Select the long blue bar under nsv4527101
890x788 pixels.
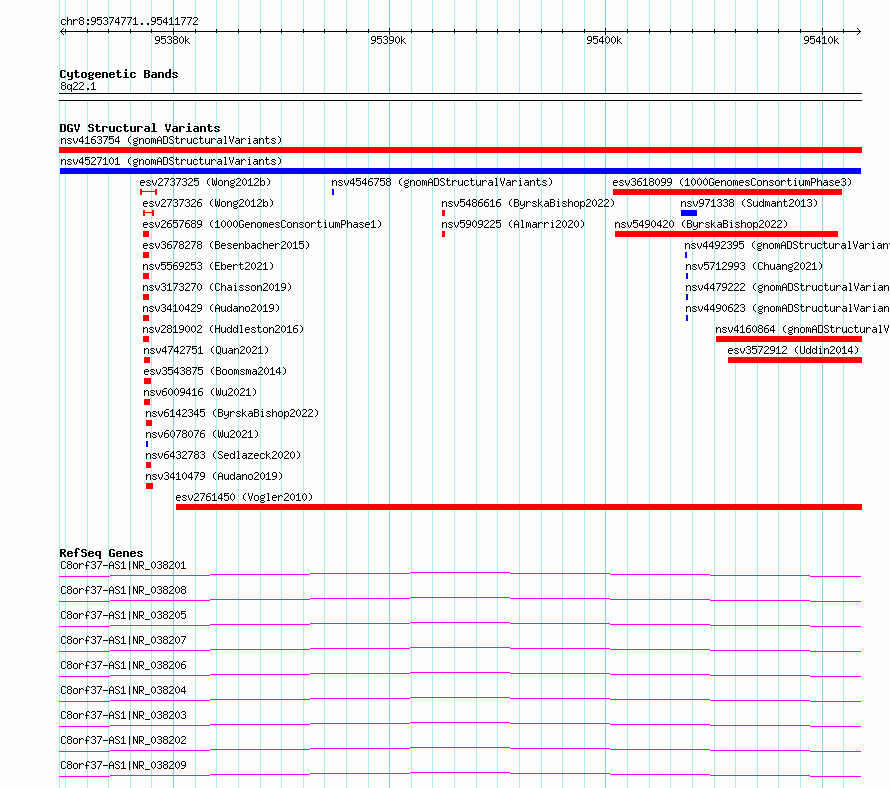tap(460, 171)
